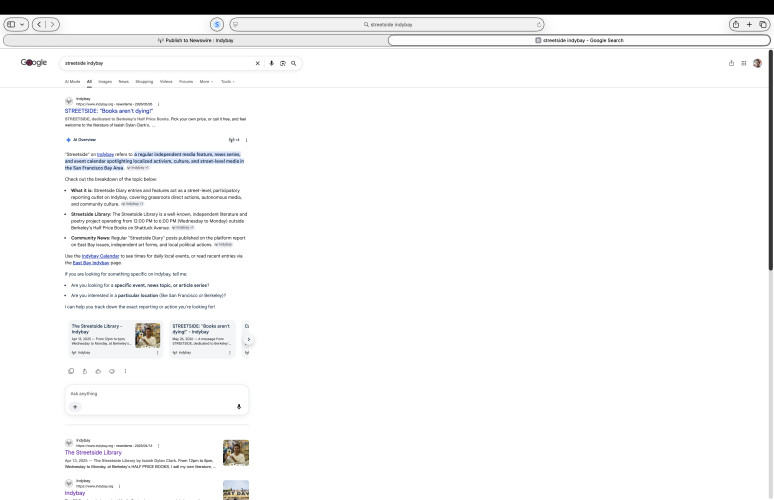Viewport: 774px width, 500px height.
Task: Click the Google logo
Action: click(34, 63)
